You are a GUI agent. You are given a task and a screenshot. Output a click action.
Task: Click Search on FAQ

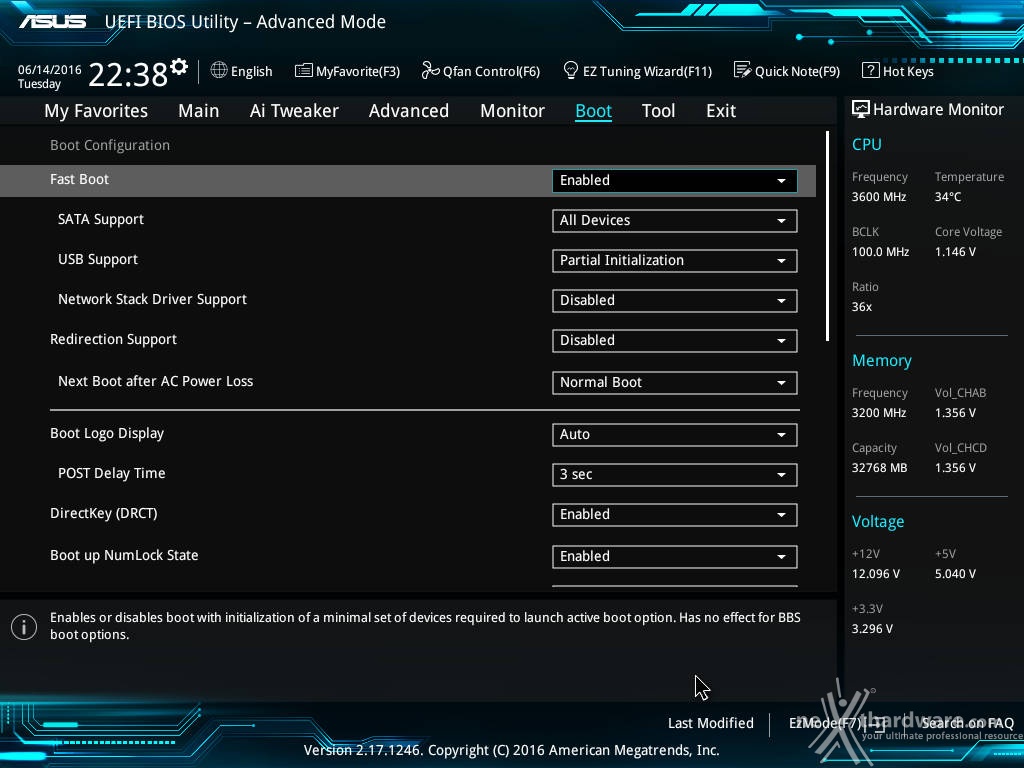[967, 723]
